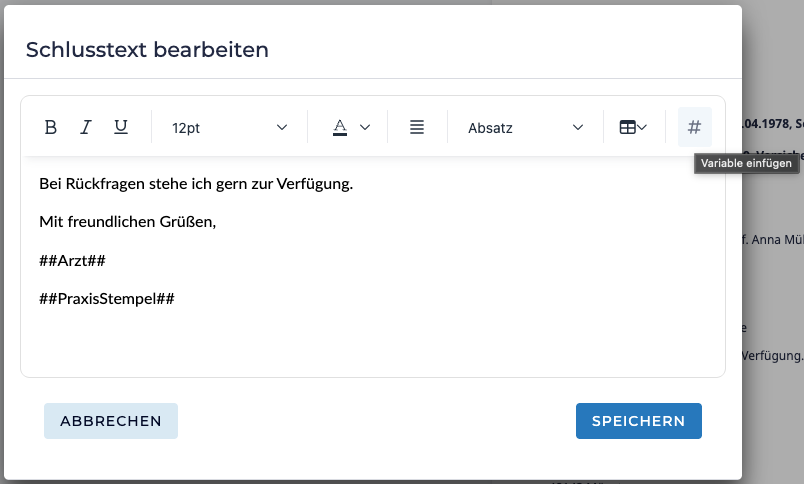Click the # insert variable button

point(694,127)
